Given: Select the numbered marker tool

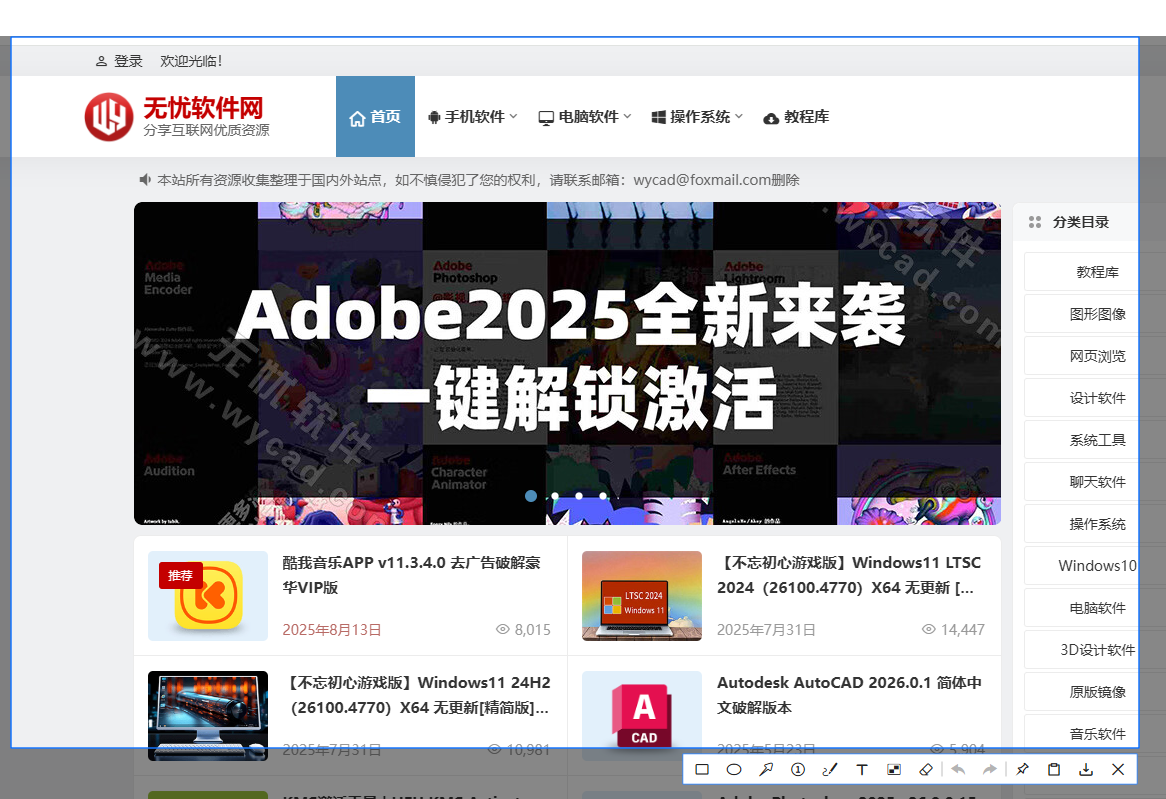Looking at the screenshot, I should pyautogui.click(x=798, y=769).
